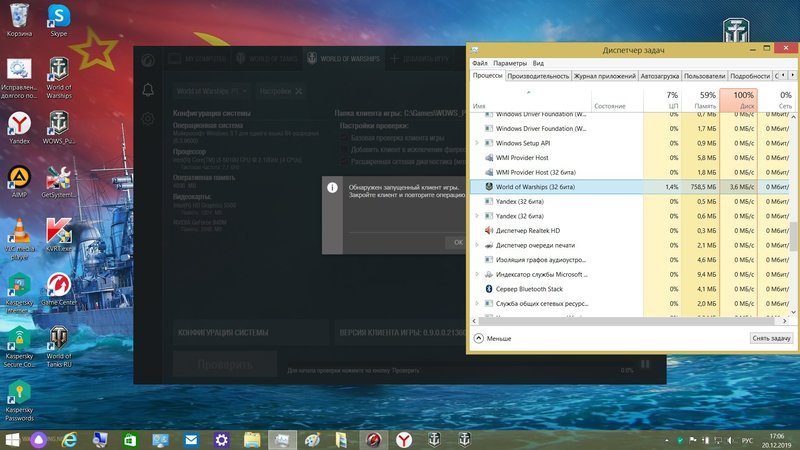
Task: Expand the Windows Setup API process
Action: click(477, 143)
